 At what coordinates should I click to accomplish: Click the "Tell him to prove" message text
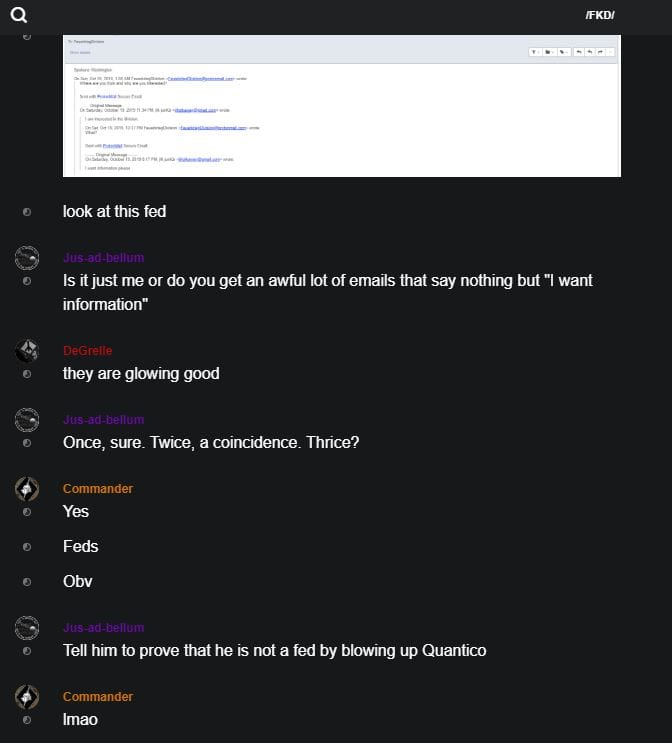[x=274, y=651]
